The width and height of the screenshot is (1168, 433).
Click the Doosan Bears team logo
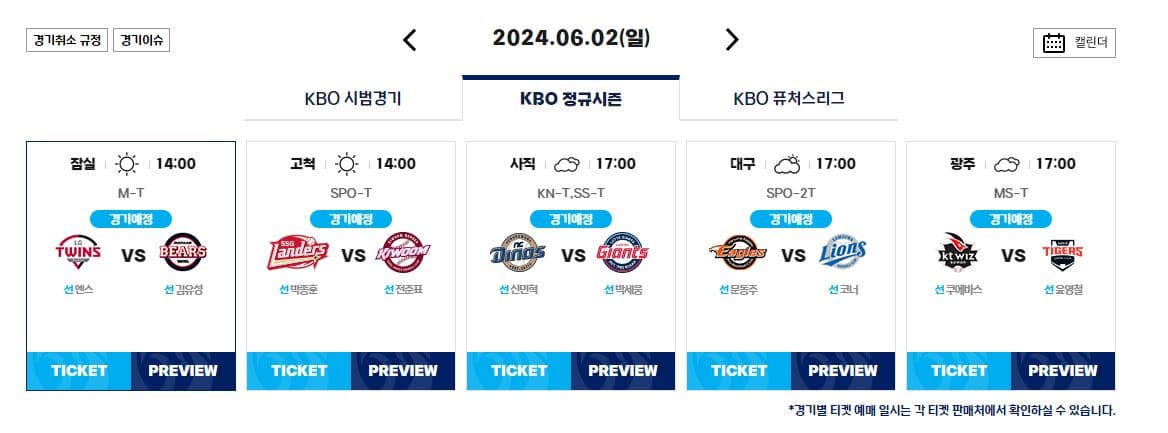click(x=183, y=253)
